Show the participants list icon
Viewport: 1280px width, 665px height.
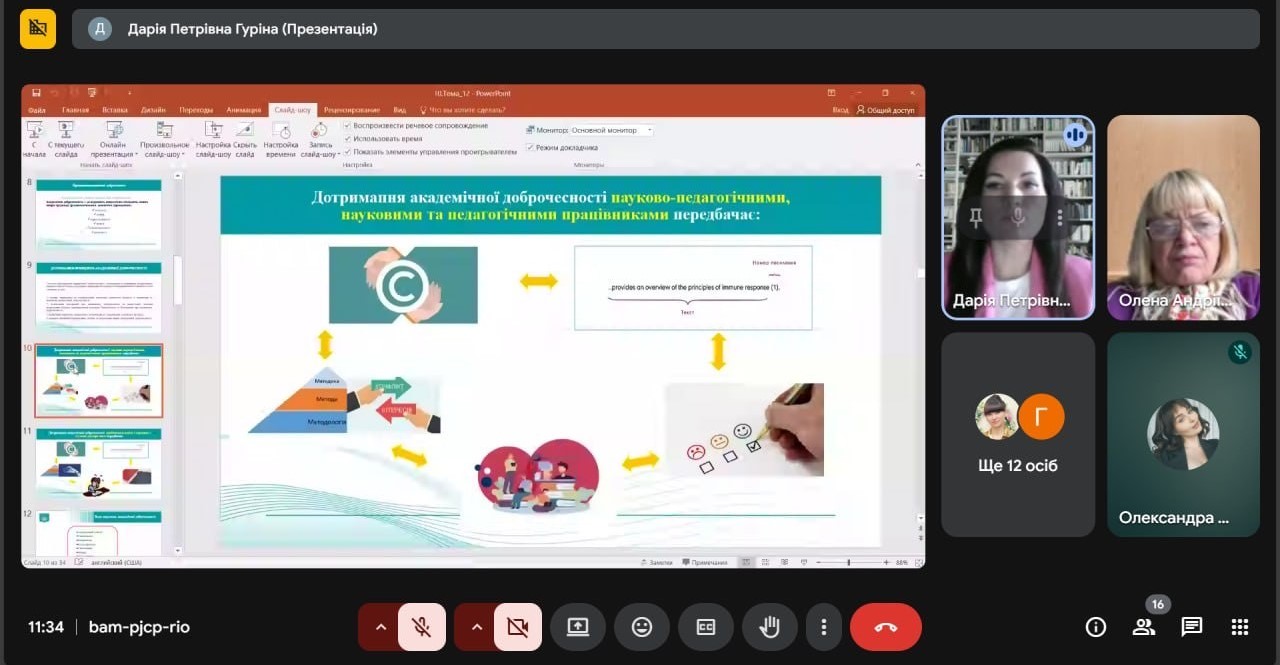coord(1143,627)
